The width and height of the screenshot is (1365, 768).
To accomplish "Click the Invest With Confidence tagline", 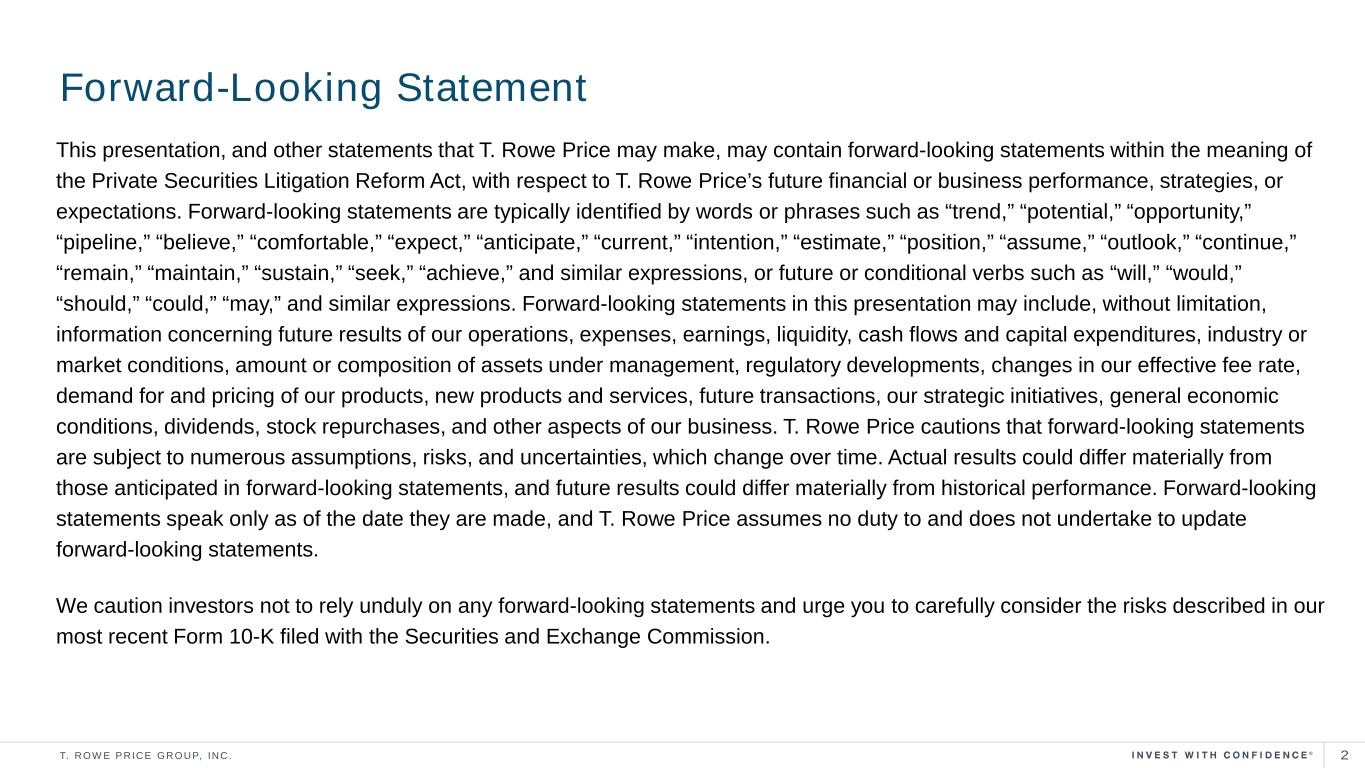I will point(1220,755).
